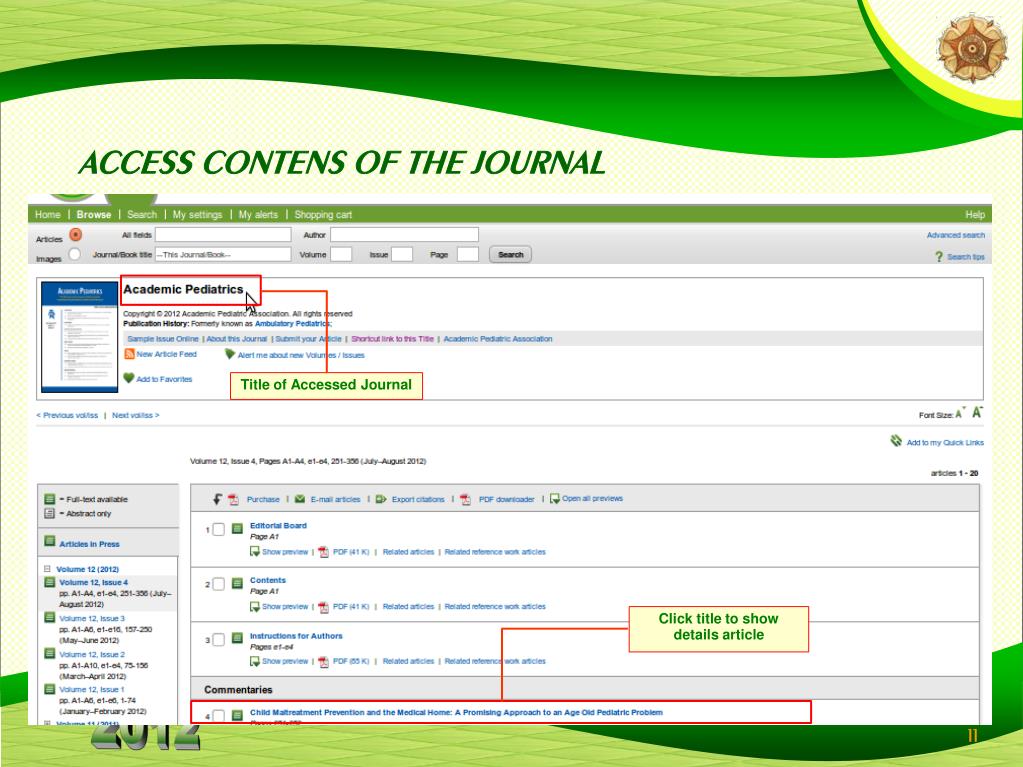Select Volume 12, Issue 2 in sidebar
1023x767 pixels.
coord(92,654)
